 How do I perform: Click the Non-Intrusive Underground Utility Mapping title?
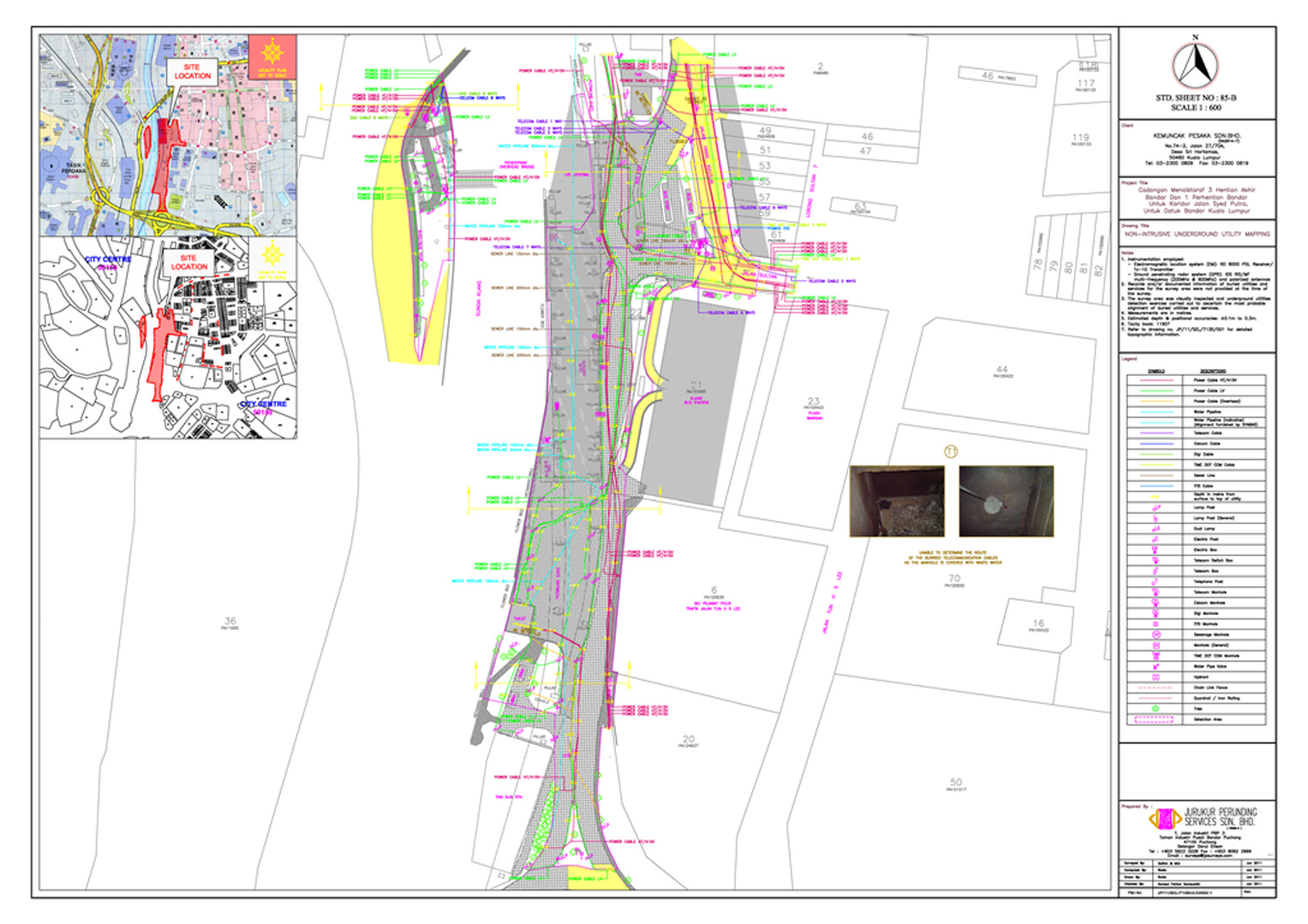1197,234
